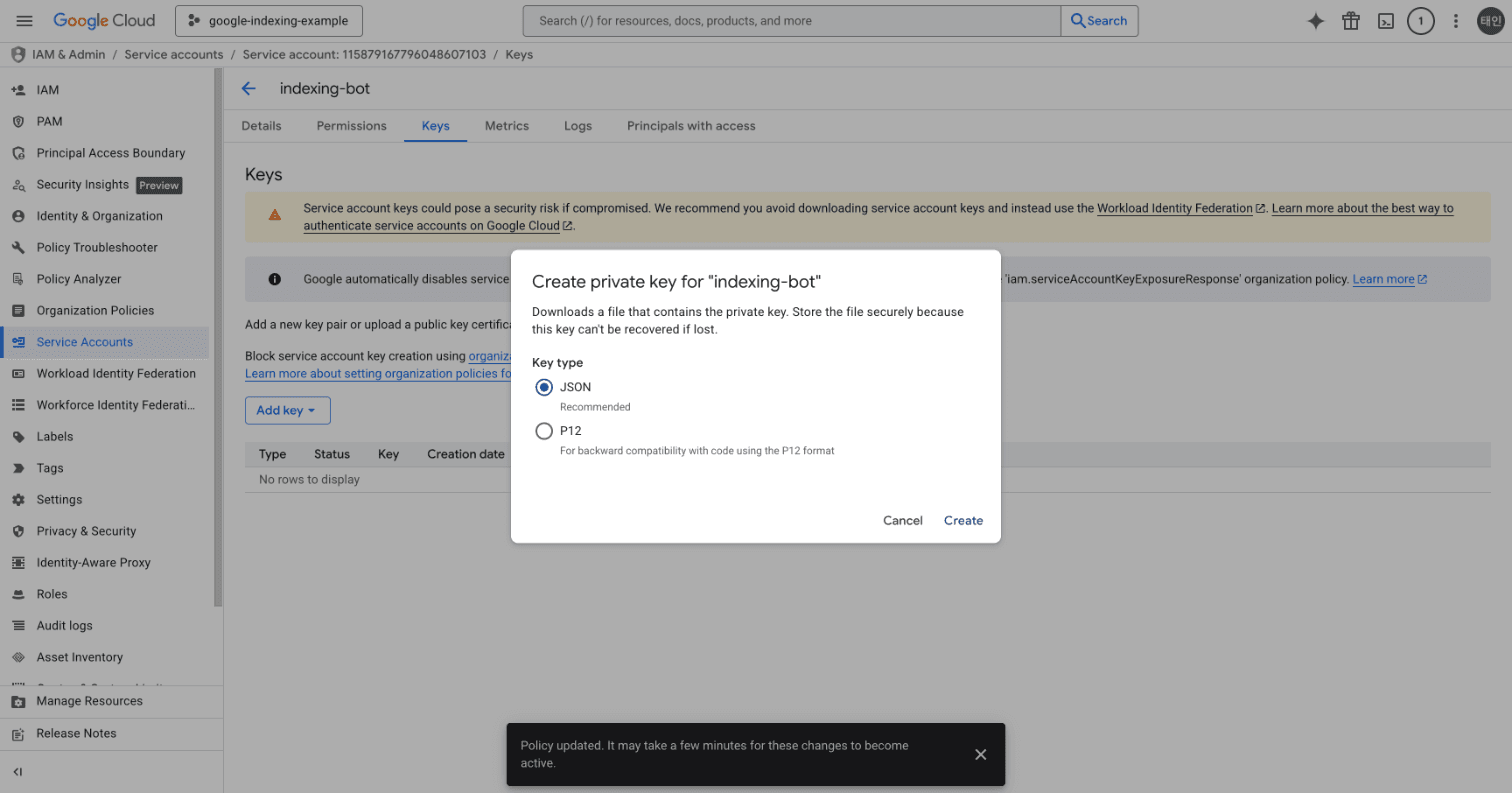Select the P12 key type radio button
Image resolution: width=1512 pixels, height=793 pixels.
click(544, 431)
